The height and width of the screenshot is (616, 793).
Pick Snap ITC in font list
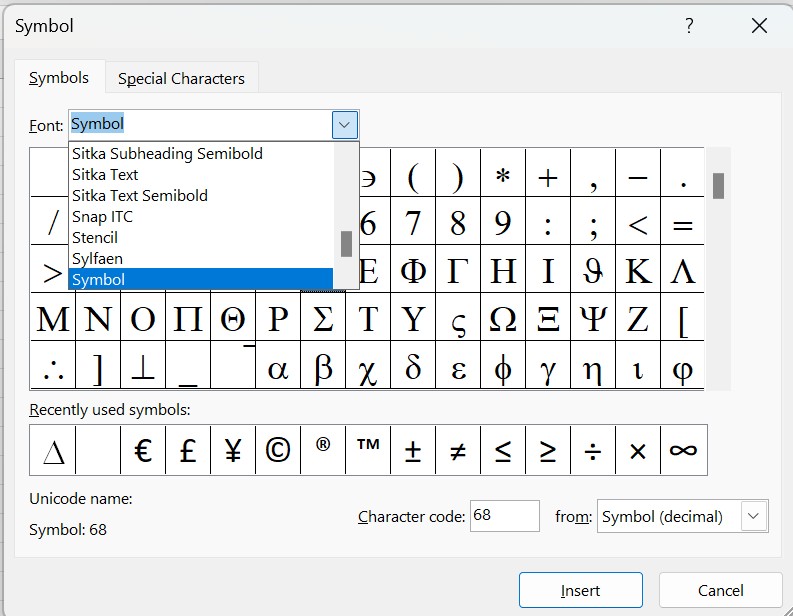point(201,216)
